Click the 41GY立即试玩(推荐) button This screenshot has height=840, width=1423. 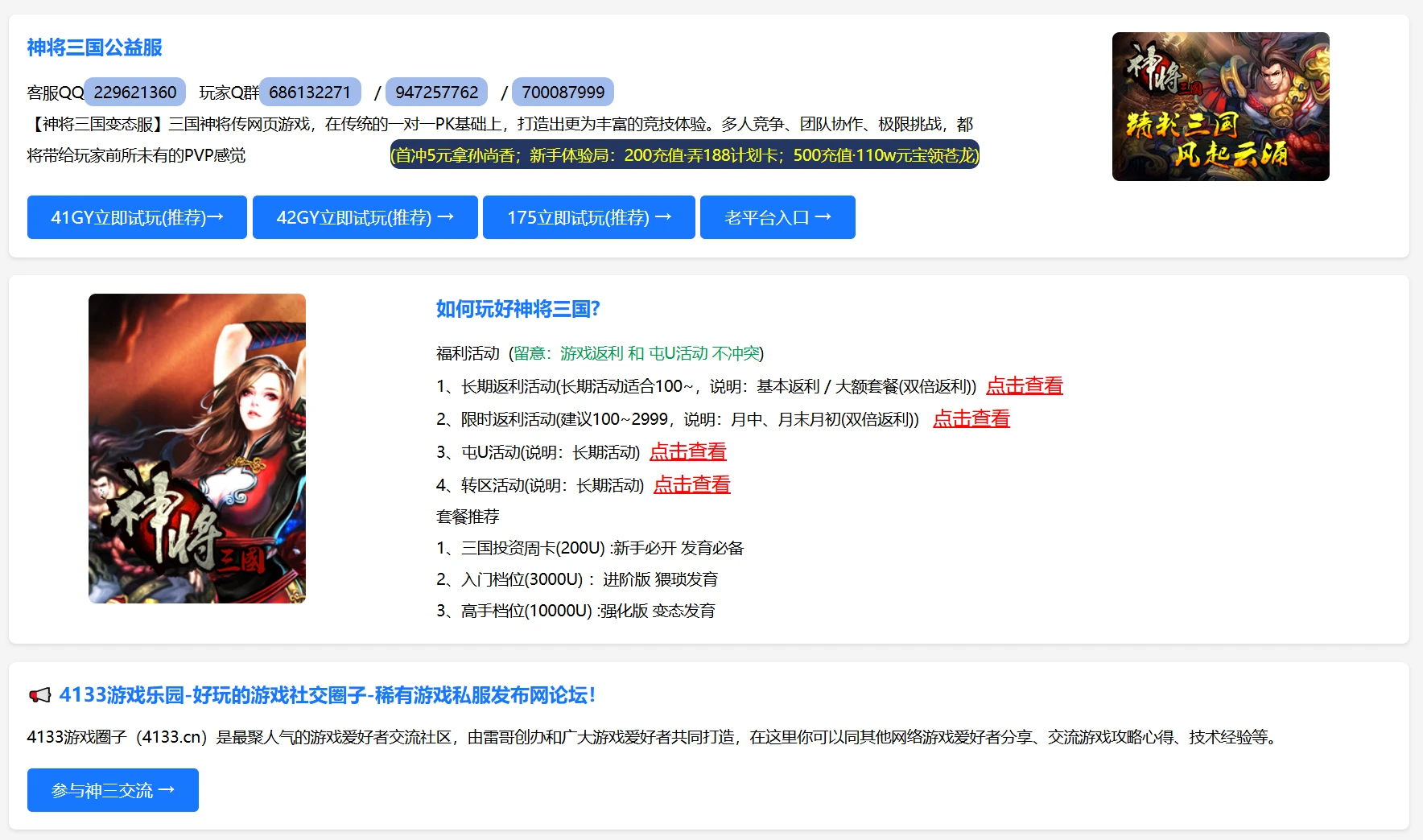136,216
